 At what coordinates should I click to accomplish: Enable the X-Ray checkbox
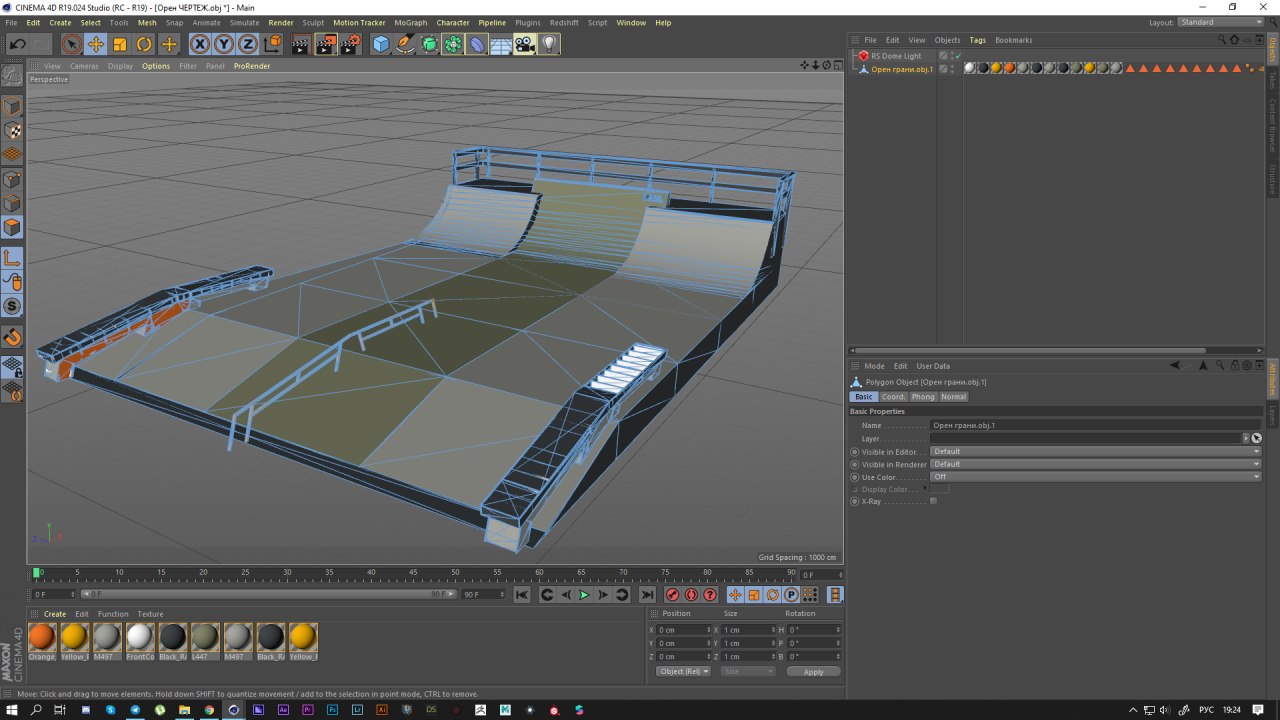pos(934,501)
